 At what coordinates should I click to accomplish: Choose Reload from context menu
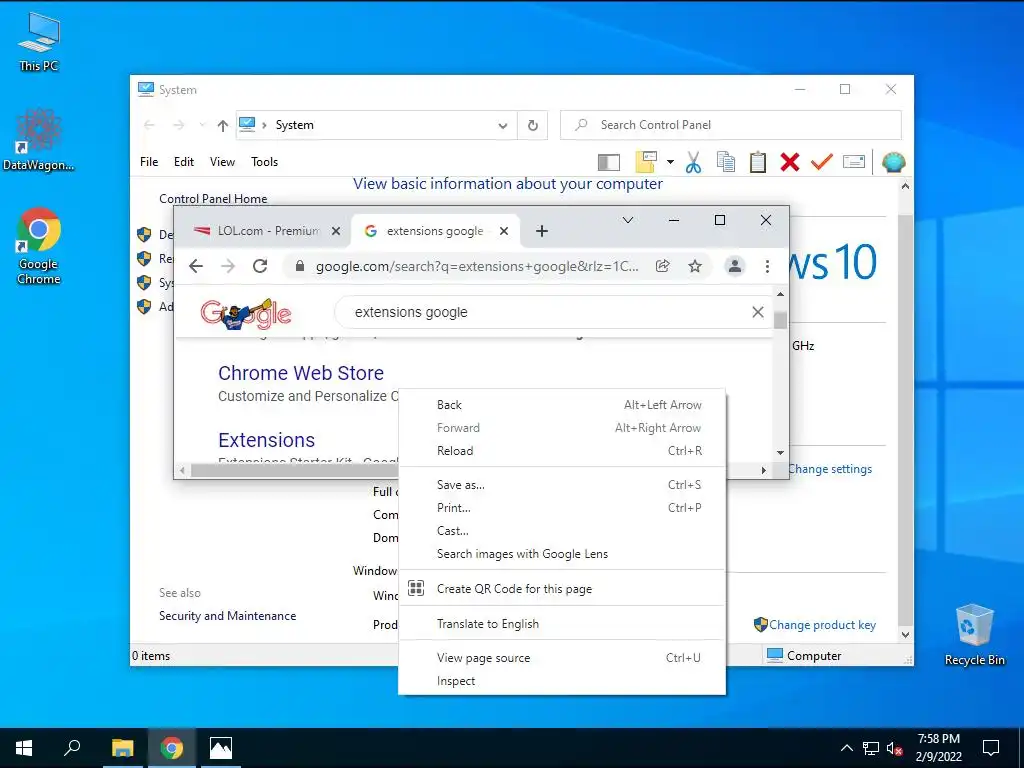562,451
